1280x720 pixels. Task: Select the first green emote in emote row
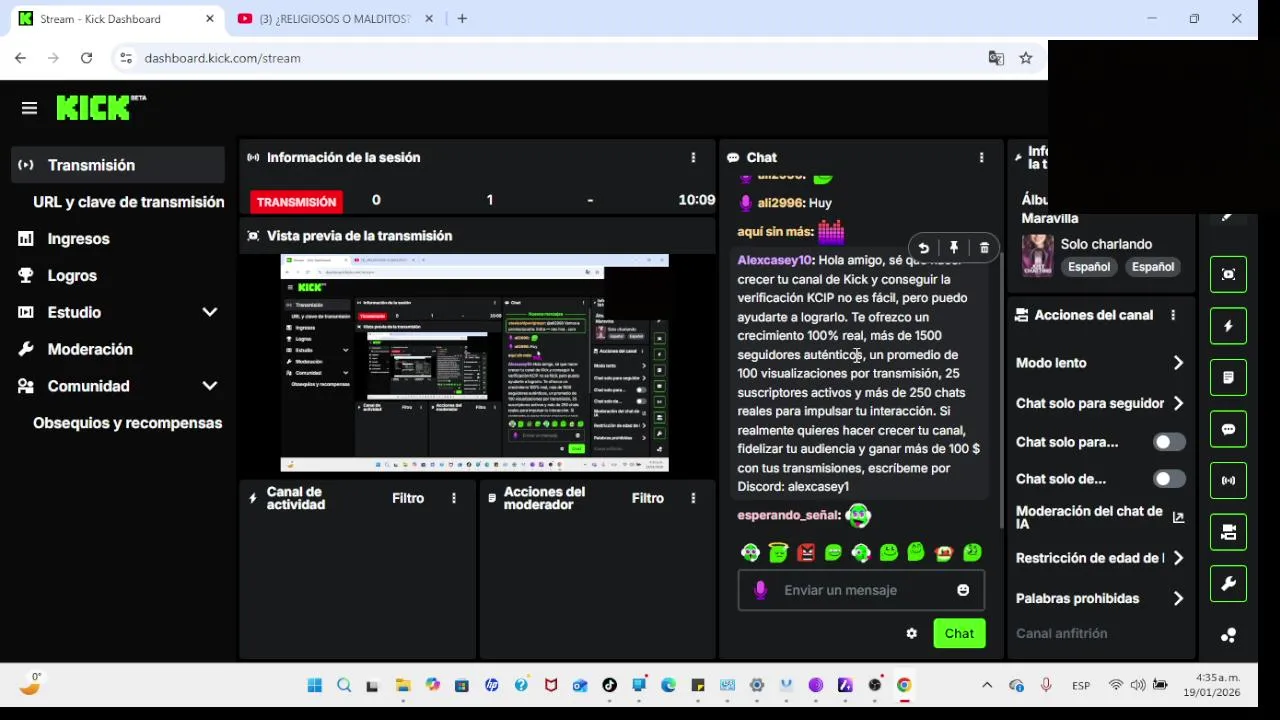[750, 552]
